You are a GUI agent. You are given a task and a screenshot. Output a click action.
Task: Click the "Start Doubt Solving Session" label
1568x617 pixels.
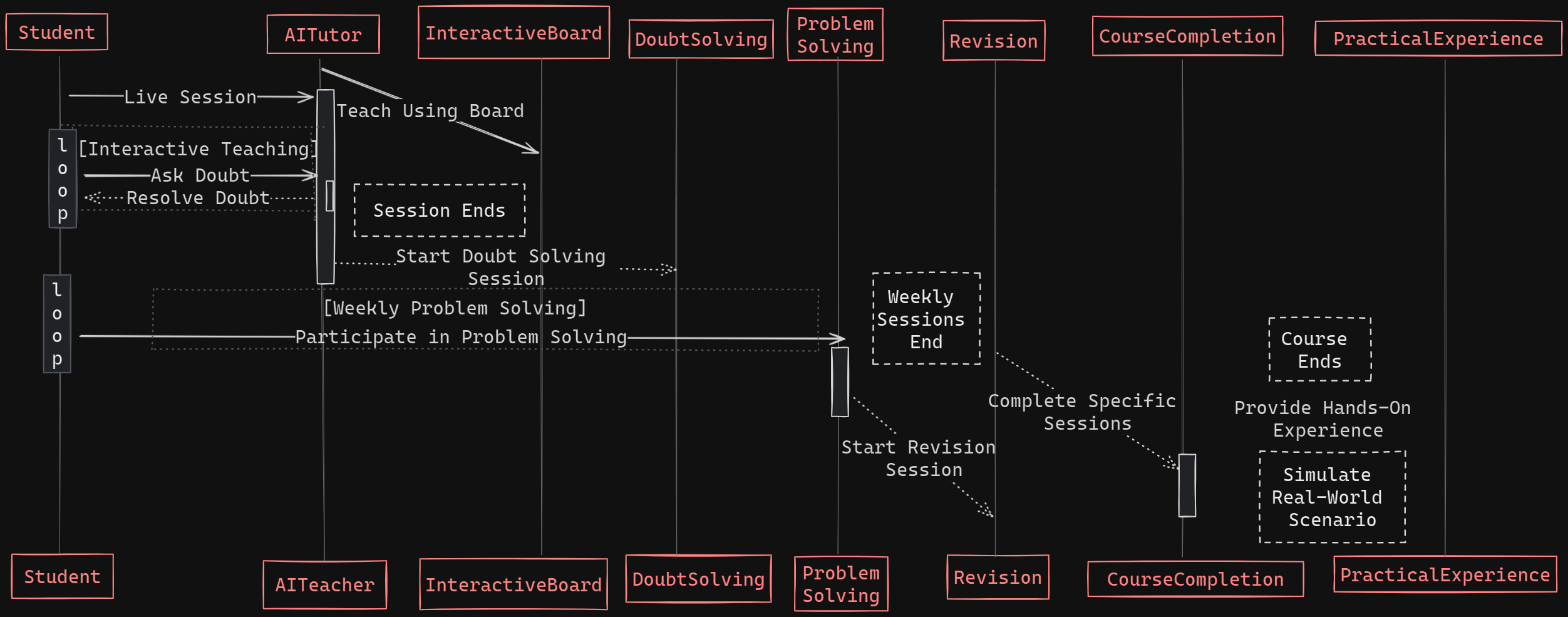coord(501,267)
